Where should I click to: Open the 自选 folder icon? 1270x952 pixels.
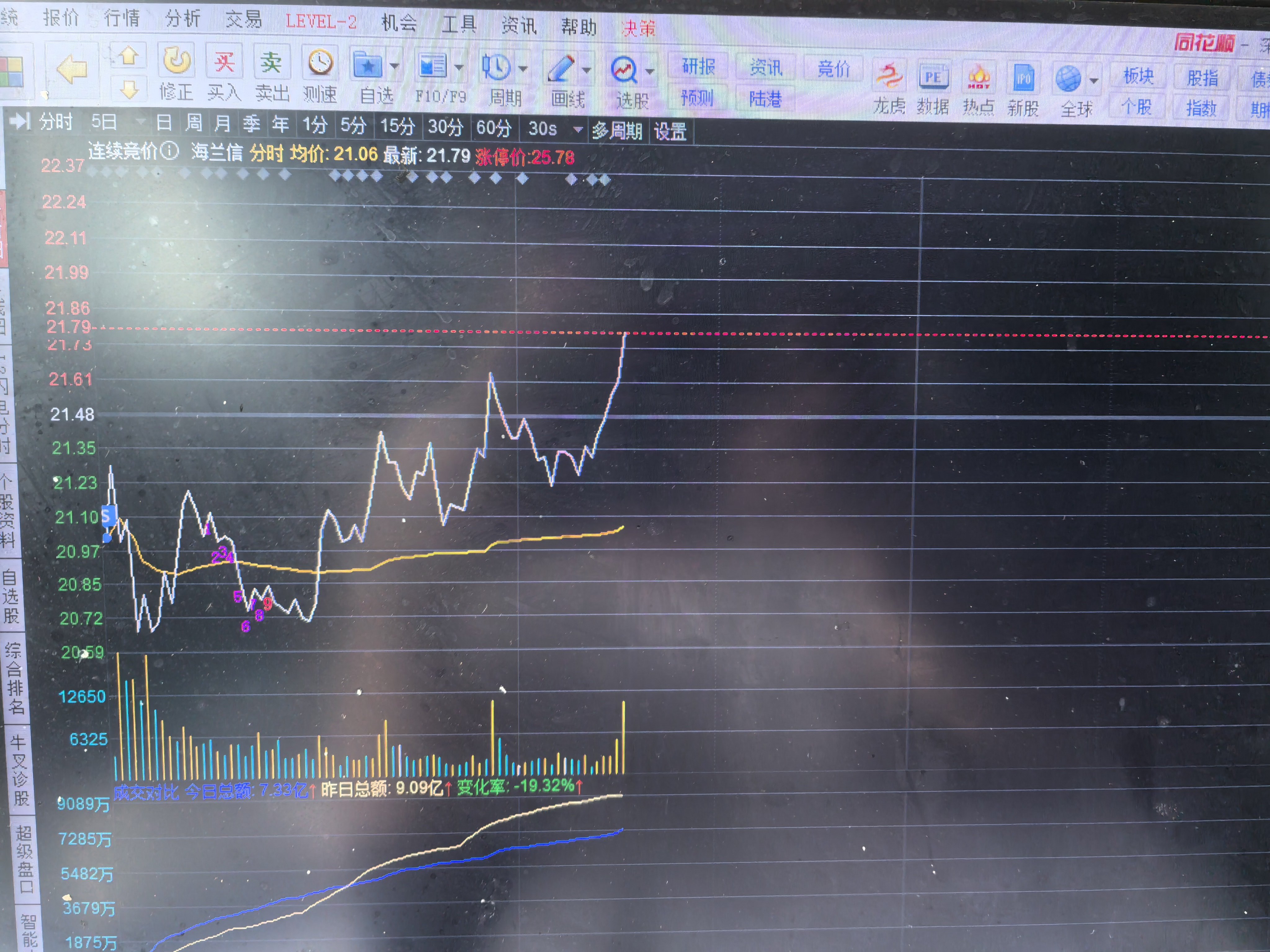click(368, 65)
